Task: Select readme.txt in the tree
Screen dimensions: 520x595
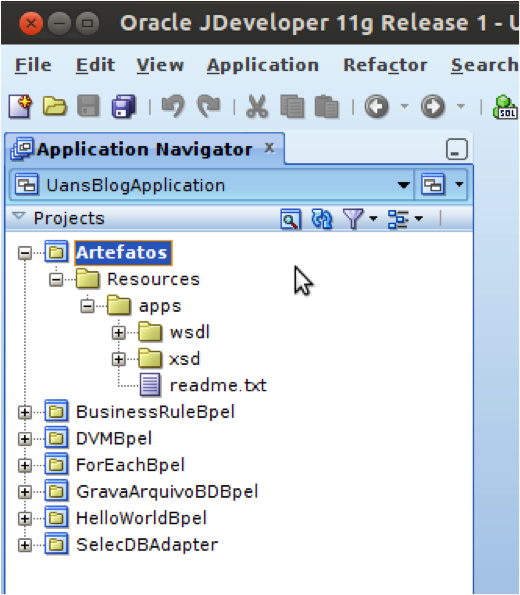Action: pyautogui.click(x=218, y=386)
